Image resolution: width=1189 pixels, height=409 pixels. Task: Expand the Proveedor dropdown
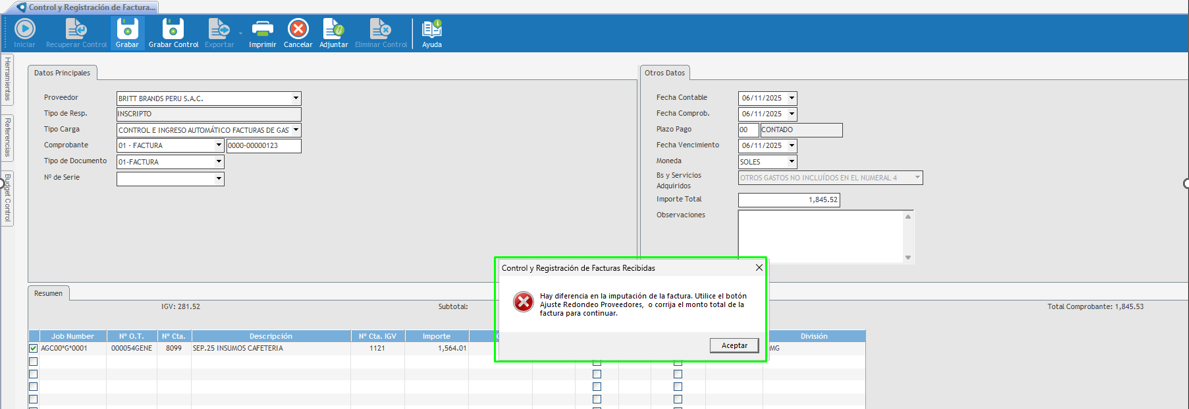click(x=296, y=98)
